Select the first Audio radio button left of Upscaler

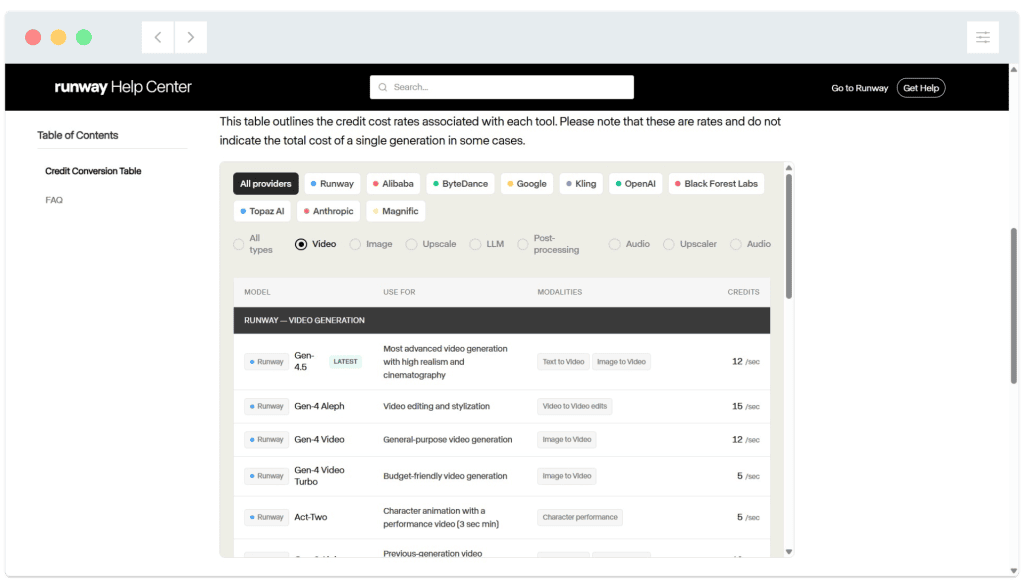click(615, 244)
